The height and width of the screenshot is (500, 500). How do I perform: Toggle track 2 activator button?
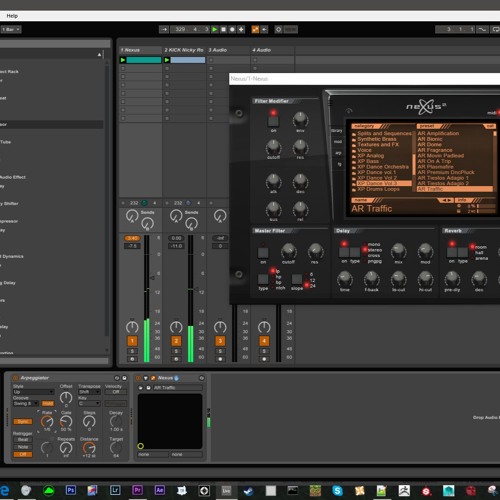pyautogui.click(x=176, y=341)
